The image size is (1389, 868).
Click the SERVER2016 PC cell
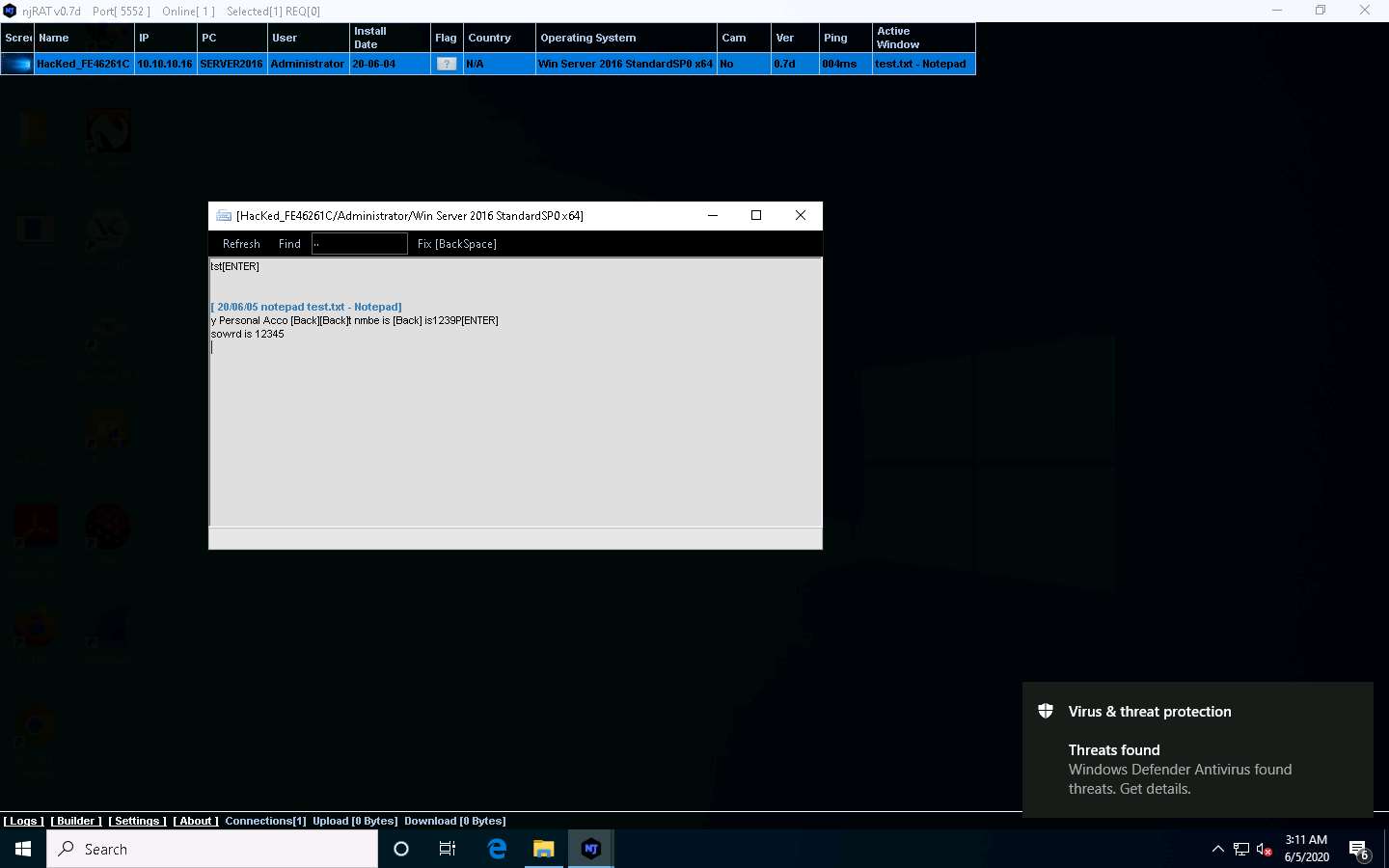pyautogui.click(x=231, y=64)
